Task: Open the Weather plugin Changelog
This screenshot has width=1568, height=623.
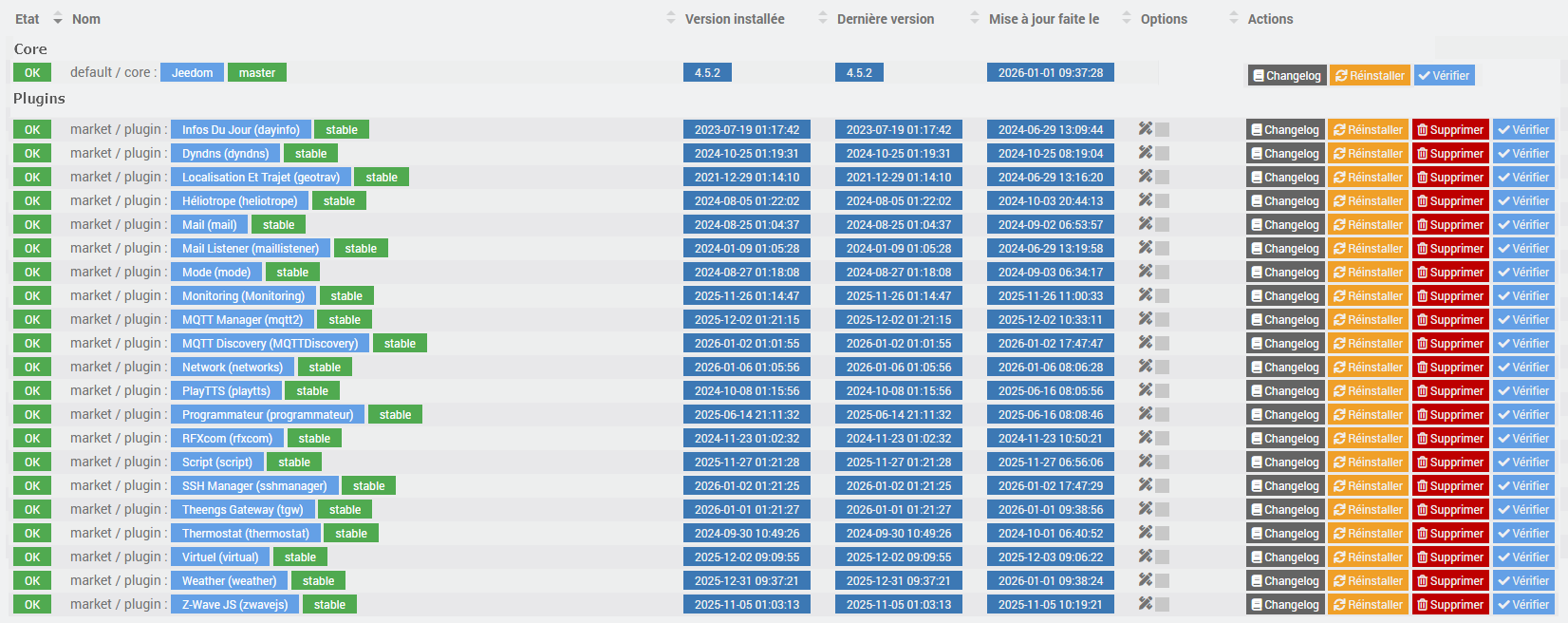Action: pyautogui.click(x=1285, y=580)
